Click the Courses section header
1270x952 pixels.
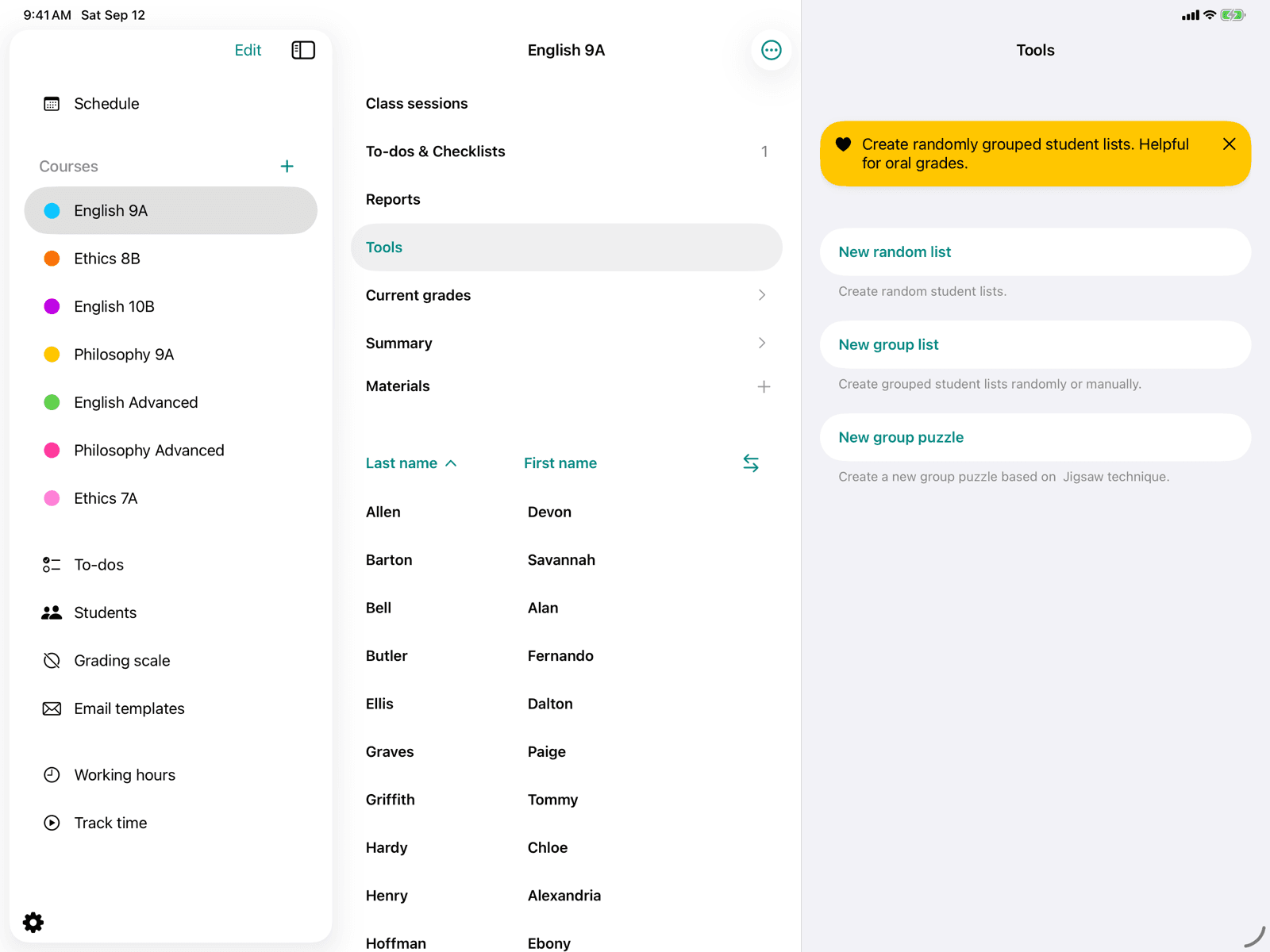click(69, 167)
